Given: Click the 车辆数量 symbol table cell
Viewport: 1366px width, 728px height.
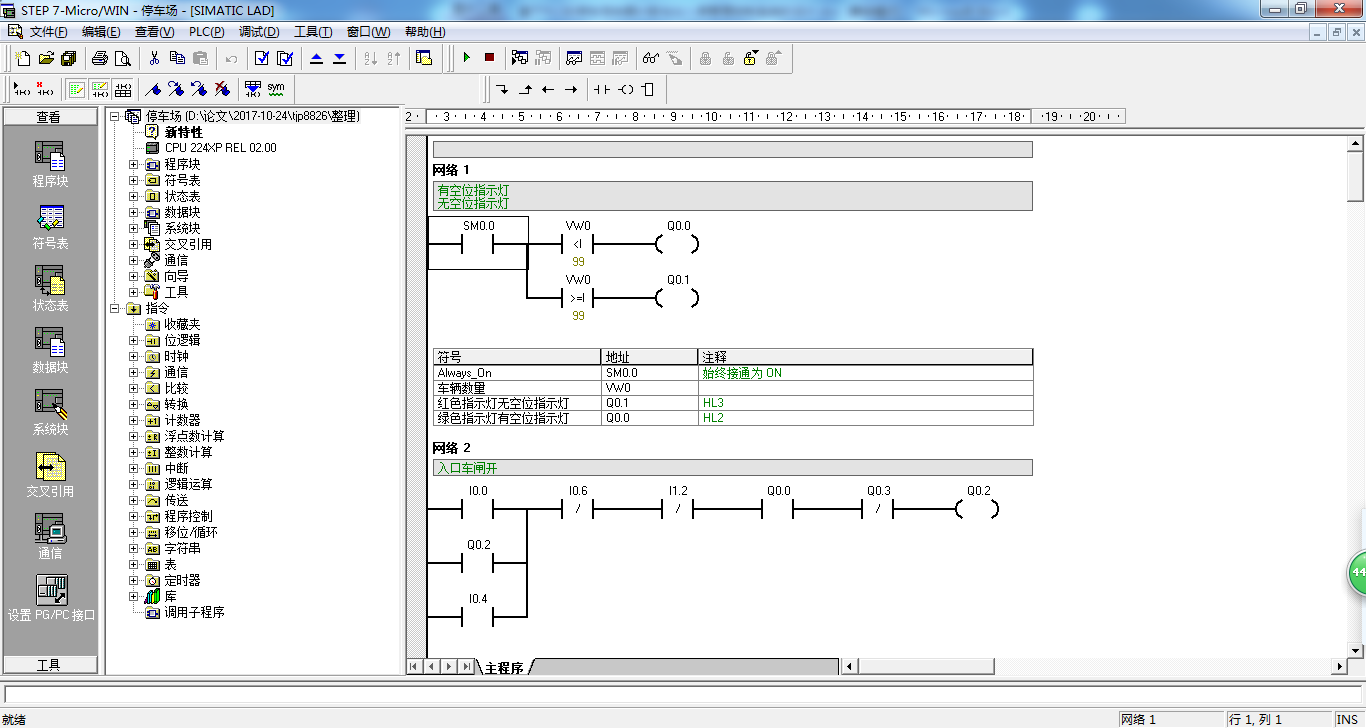Looking at the screenshot, I should 516,388.
